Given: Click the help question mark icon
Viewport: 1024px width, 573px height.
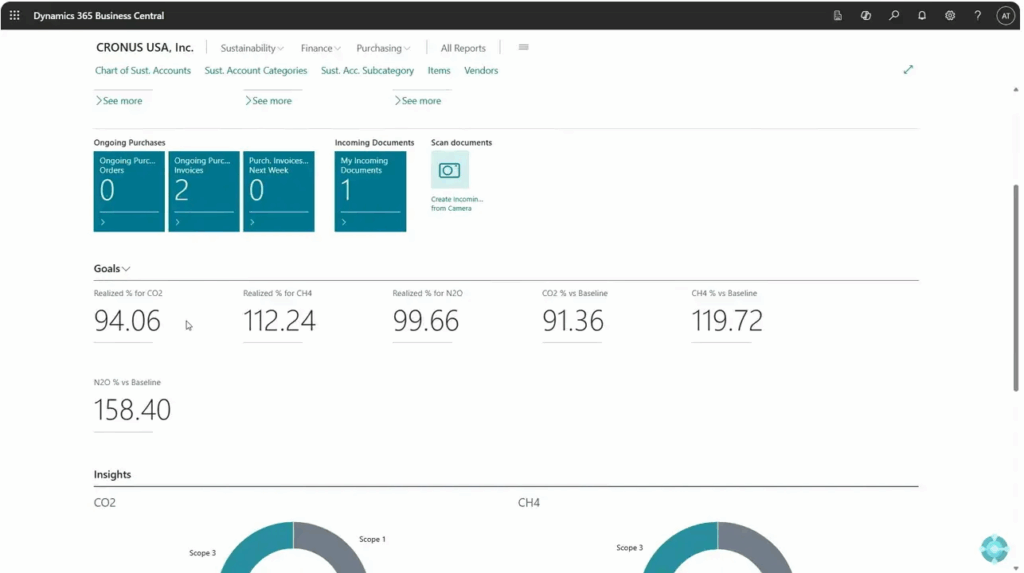Looking at the screenshot, I should 978,15.
